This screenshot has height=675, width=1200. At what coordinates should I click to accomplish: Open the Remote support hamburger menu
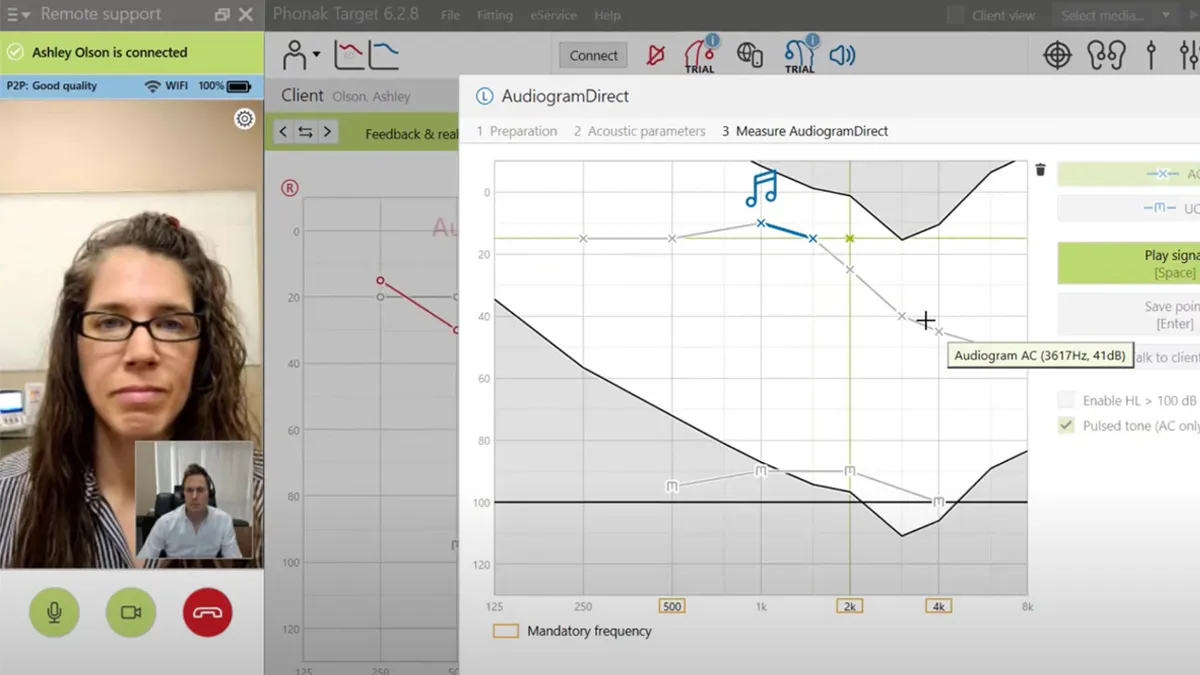click(x=18, y=15)
